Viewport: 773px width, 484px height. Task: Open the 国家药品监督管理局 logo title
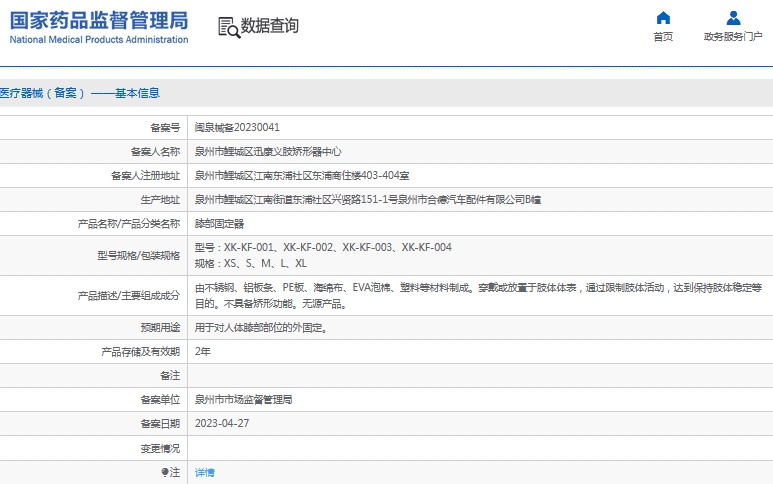point(98,20)
